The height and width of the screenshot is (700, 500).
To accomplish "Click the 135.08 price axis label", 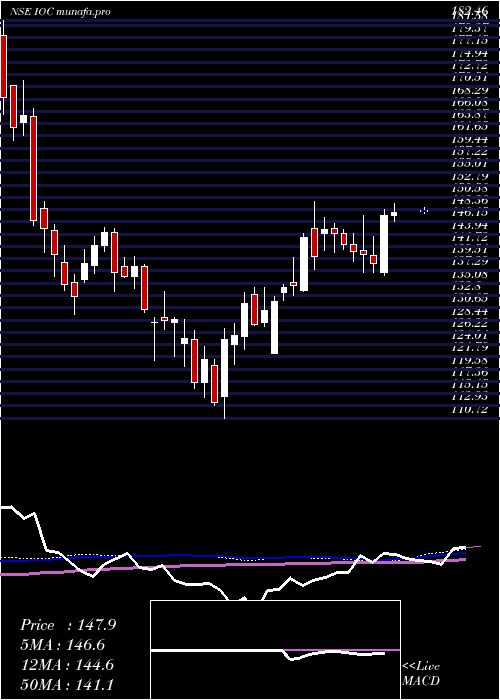I will click(469, 275).
